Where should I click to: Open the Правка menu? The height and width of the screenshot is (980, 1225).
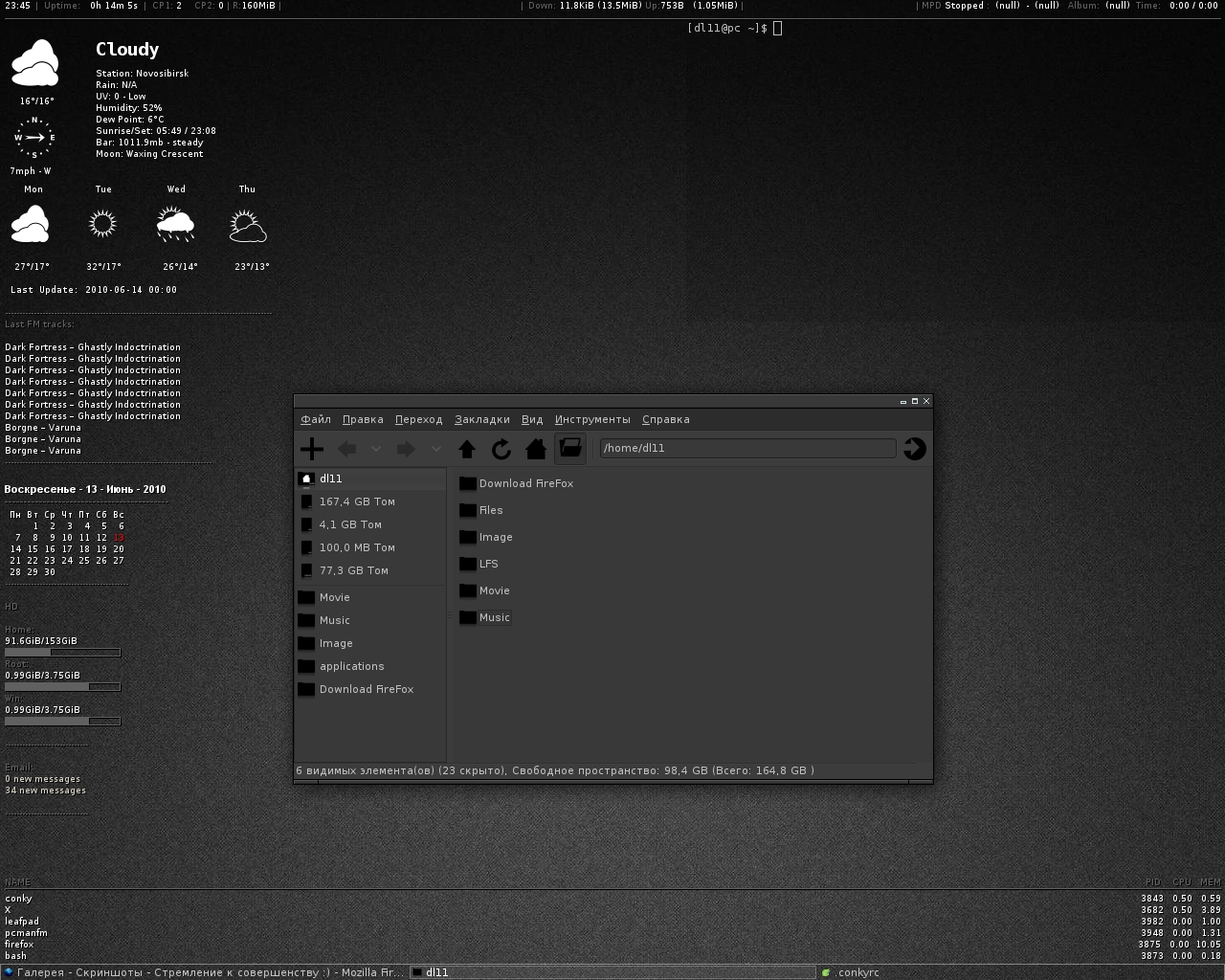click(363, 419)
